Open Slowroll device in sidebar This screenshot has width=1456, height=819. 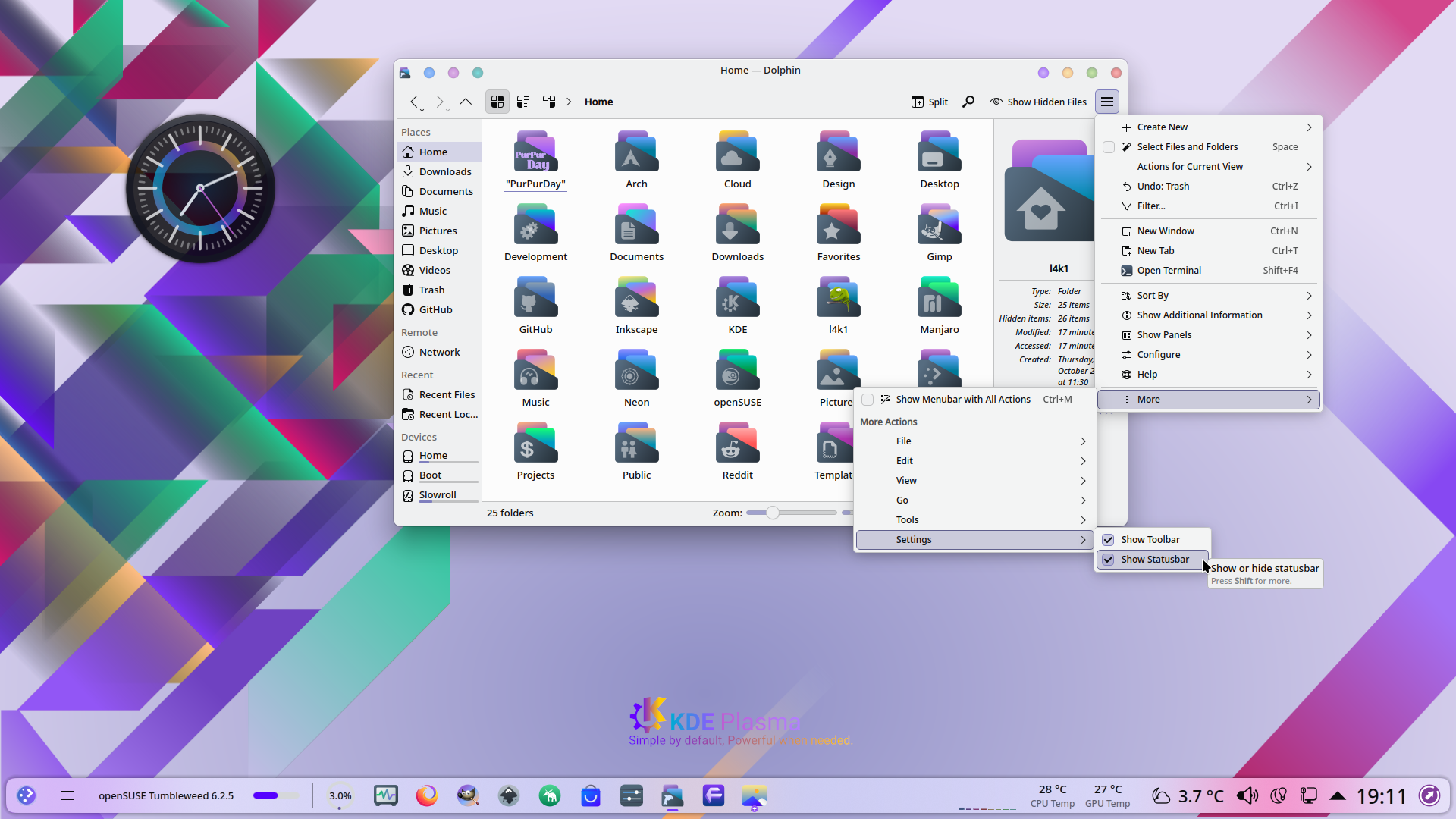click(x=439, y=495)
